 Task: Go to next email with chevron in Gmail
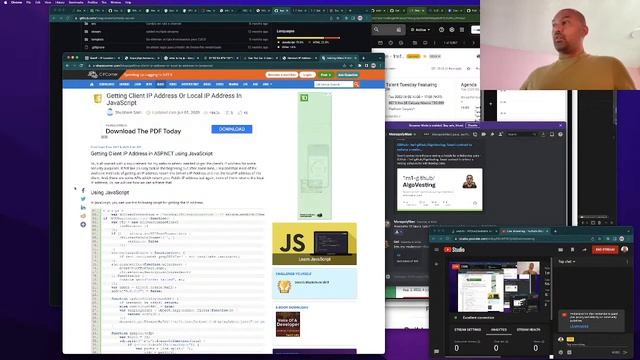click(474, 42)
